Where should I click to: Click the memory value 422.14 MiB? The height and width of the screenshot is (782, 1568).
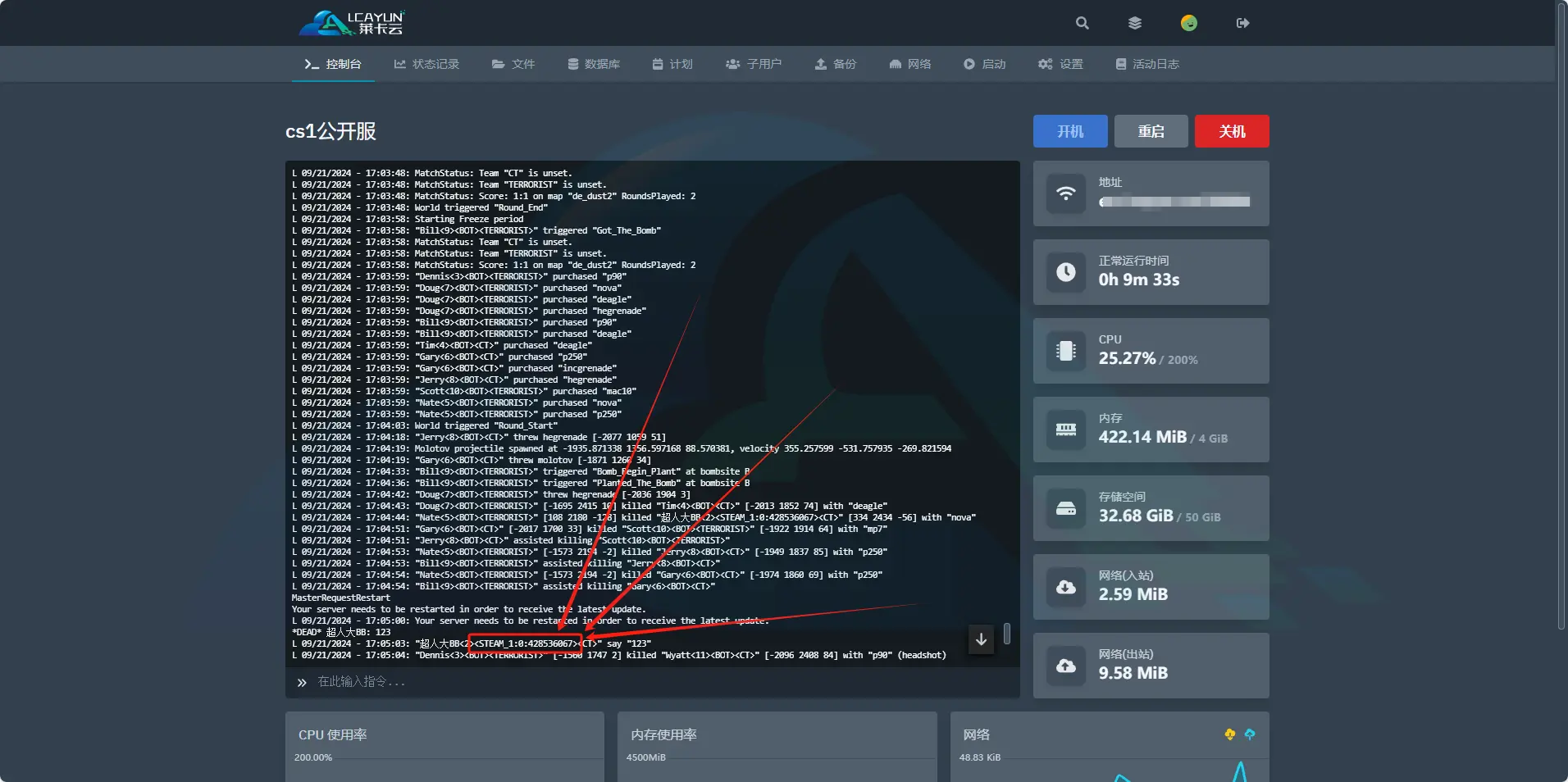1142,437
